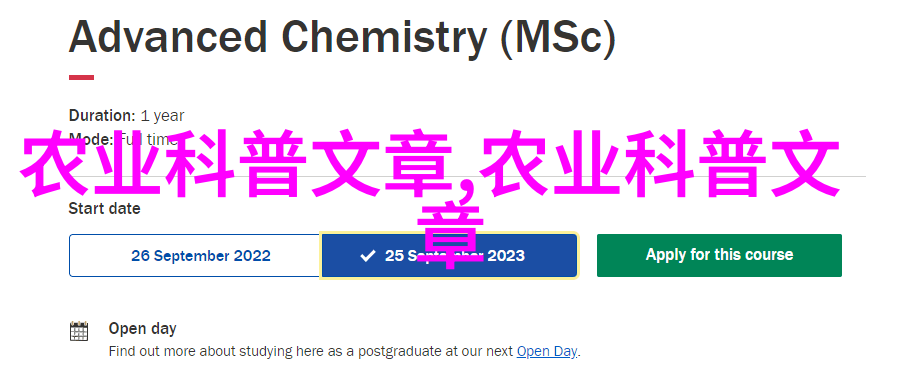
Task: Click the checkmark icon on 25 September 2023
Action: click(x=367, y=256)
